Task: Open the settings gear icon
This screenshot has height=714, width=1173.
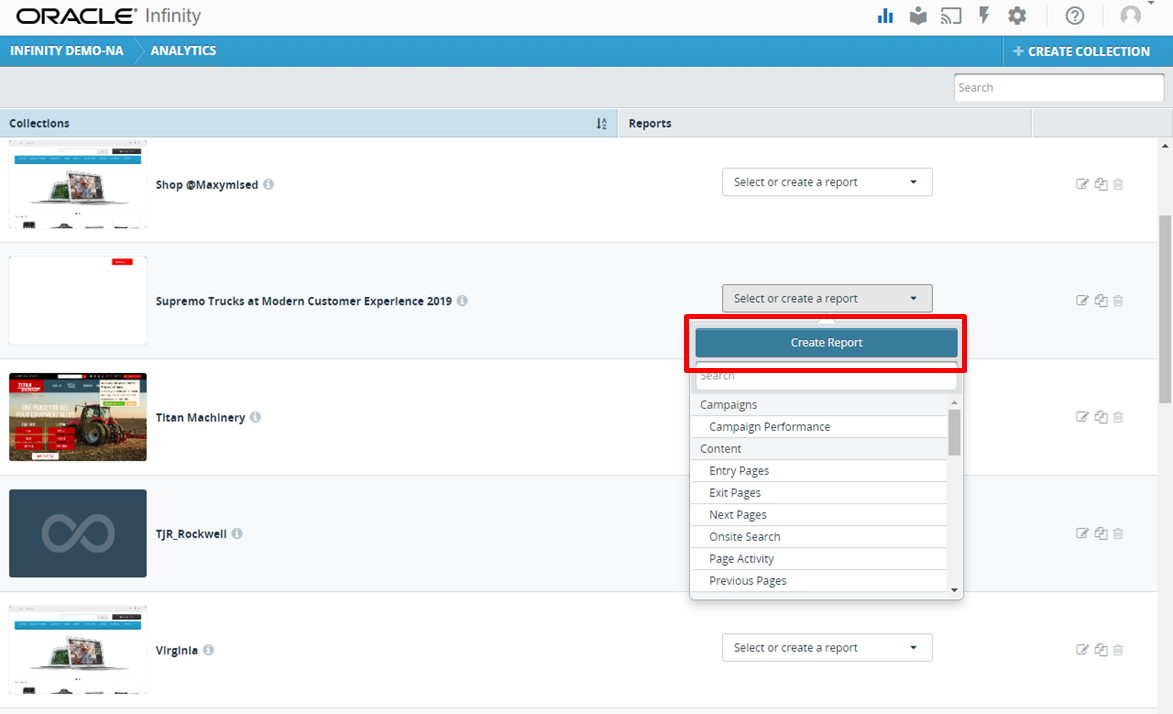Action: (1017, 16)
